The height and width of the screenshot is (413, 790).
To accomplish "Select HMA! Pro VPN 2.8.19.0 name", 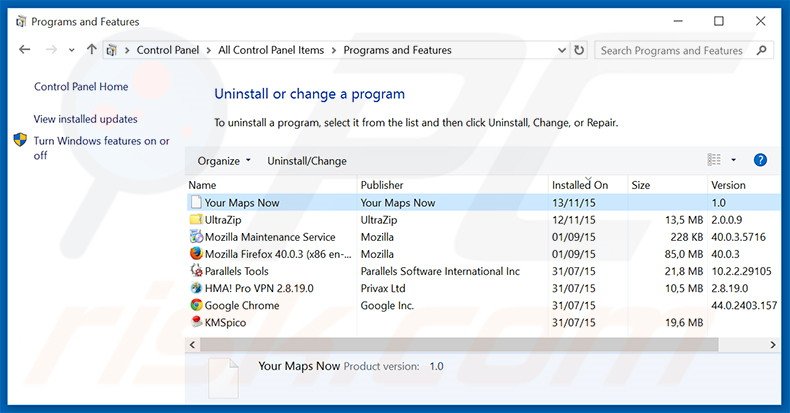I will (259, 289).
